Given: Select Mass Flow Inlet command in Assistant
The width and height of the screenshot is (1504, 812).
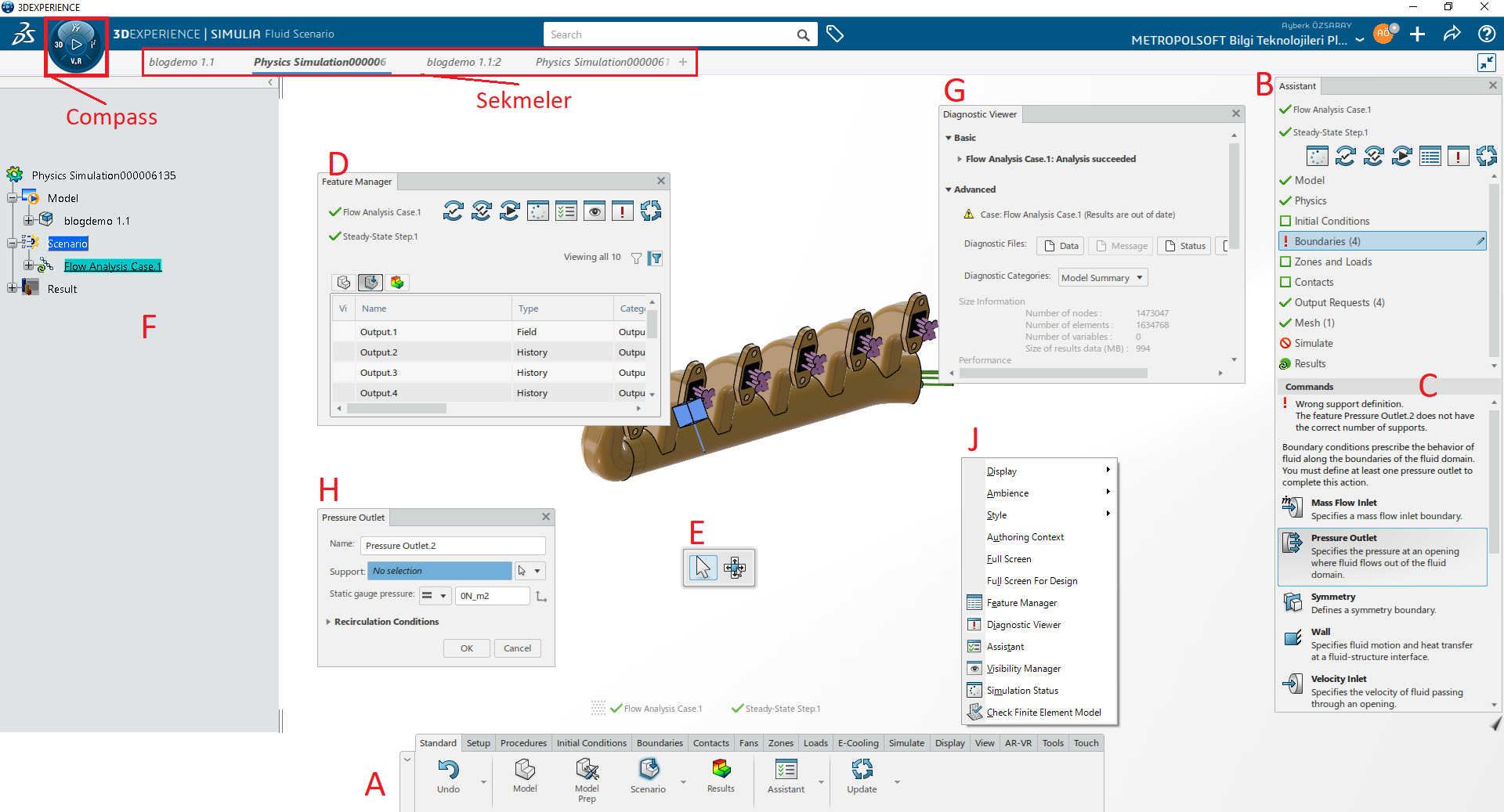Looking at the screenshot, I should point(1383,509).
